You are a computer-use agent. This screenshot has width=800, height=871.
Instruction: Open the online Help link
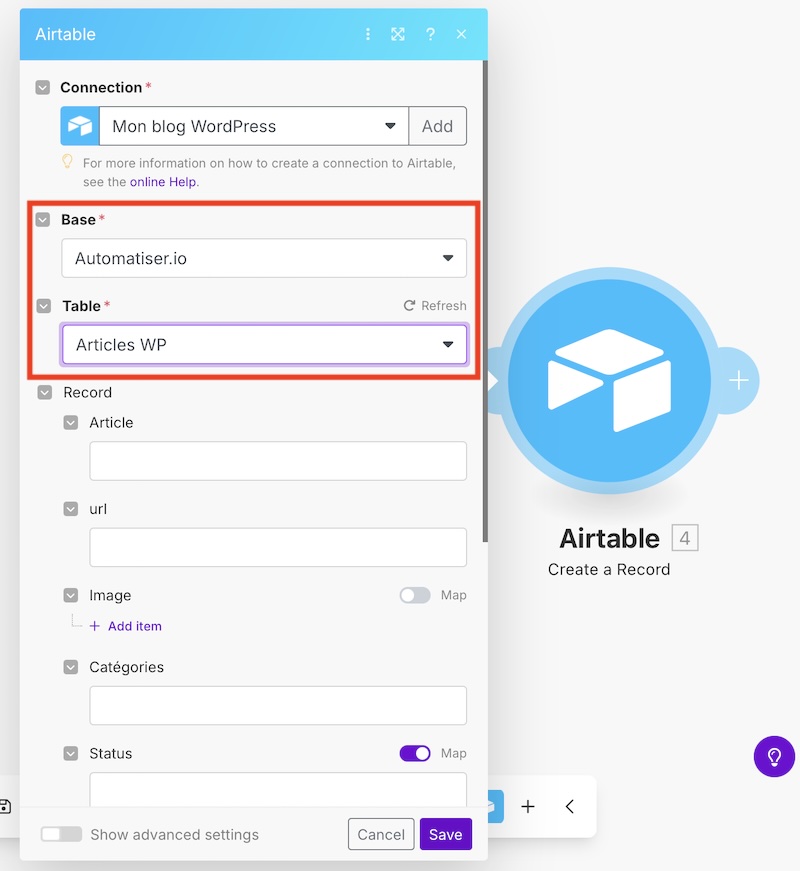click(163, 182)
